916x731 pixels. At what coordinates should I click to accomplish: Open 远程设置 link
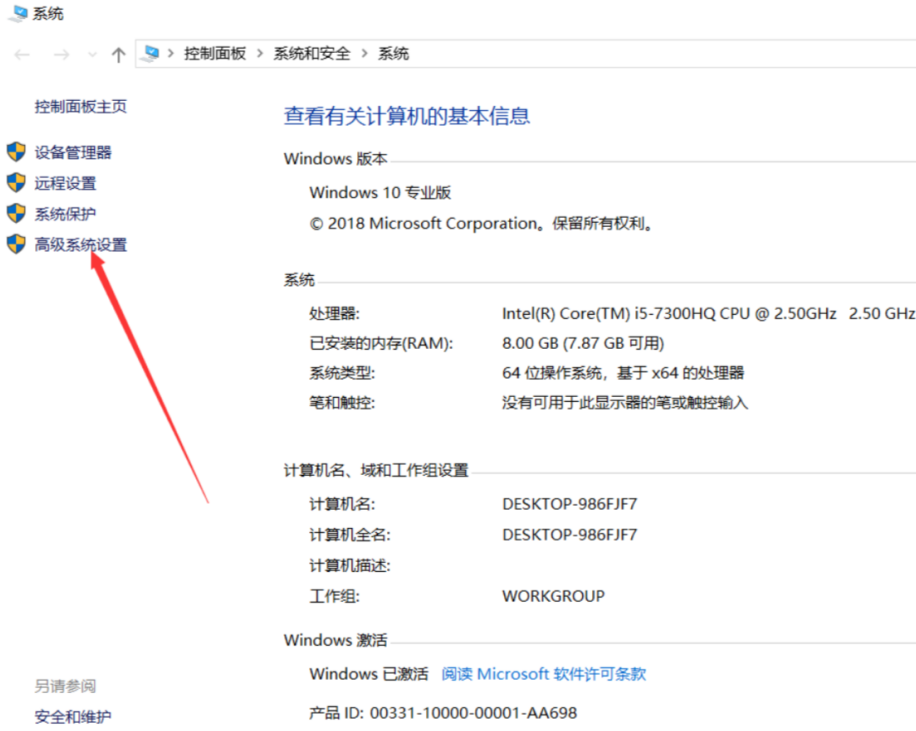[x=65, y=183]
